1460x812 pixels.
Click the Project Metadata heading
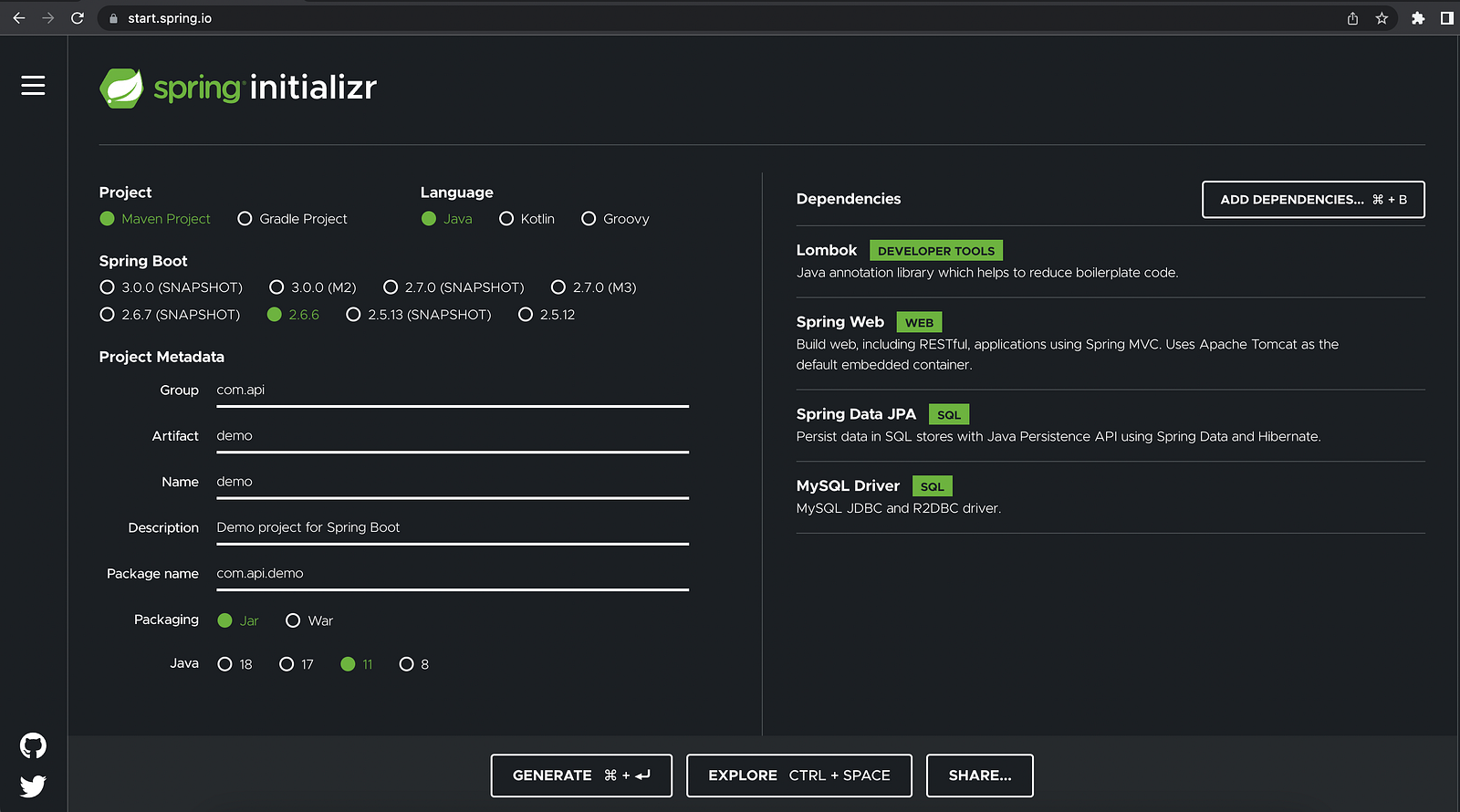pos(162,357)
